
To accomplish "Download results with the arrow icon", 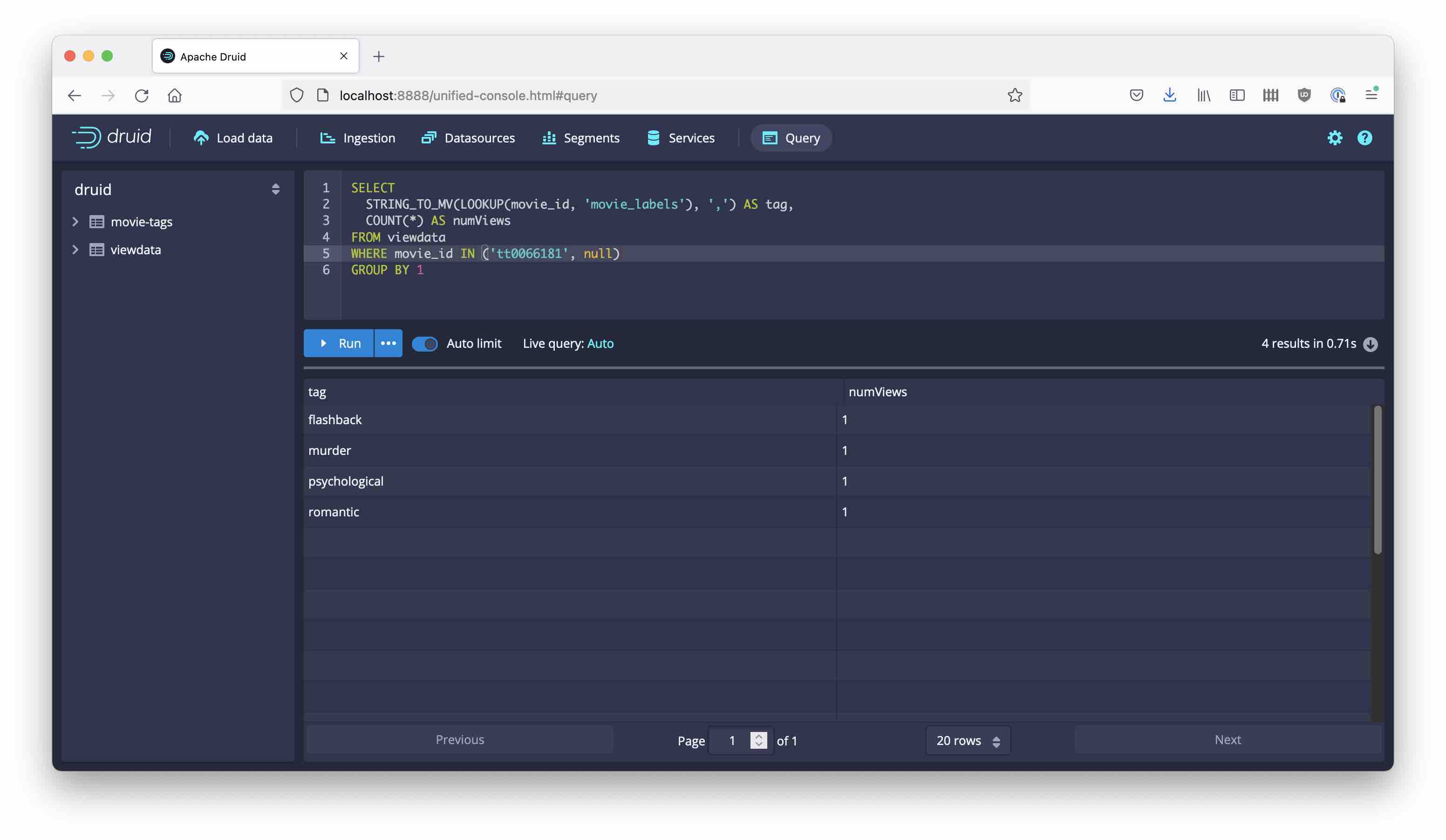I will pos(1370,344).
